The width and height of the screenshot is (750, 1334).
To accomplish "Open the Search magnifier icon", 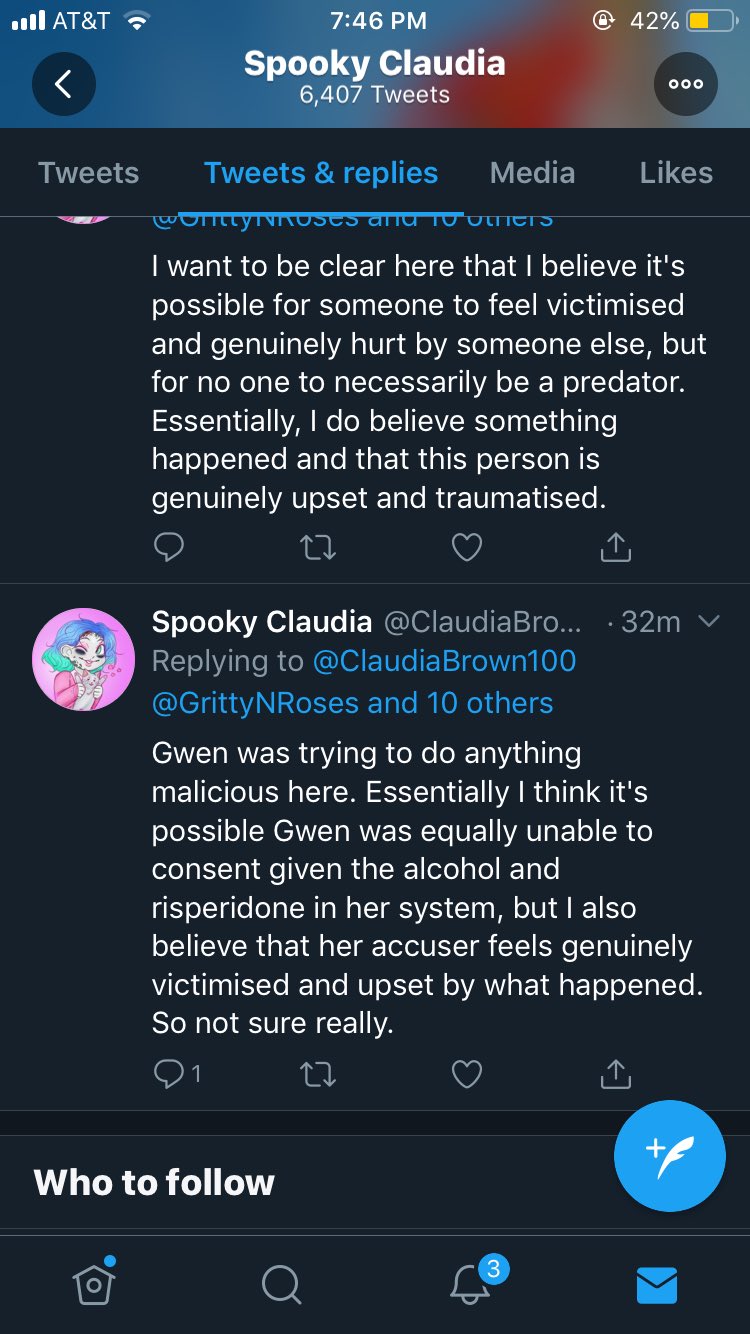I will [x=281, y=1284].
